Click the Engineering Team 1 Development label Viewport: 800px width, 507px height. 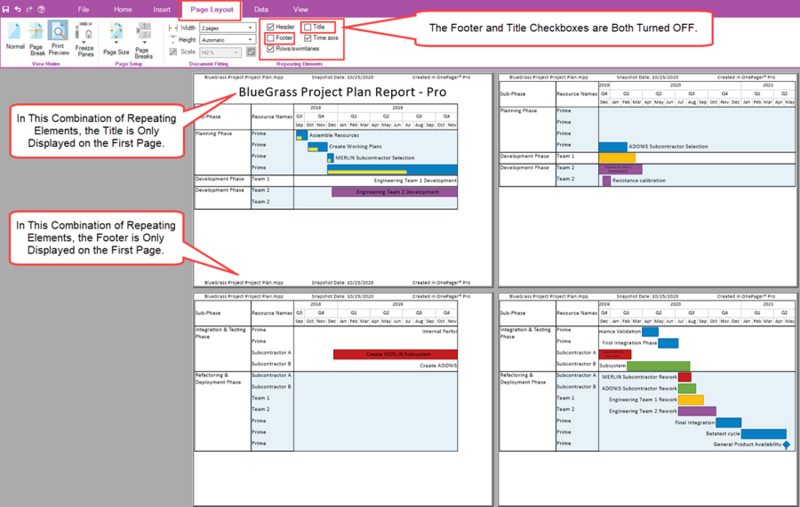click(415, 181)
